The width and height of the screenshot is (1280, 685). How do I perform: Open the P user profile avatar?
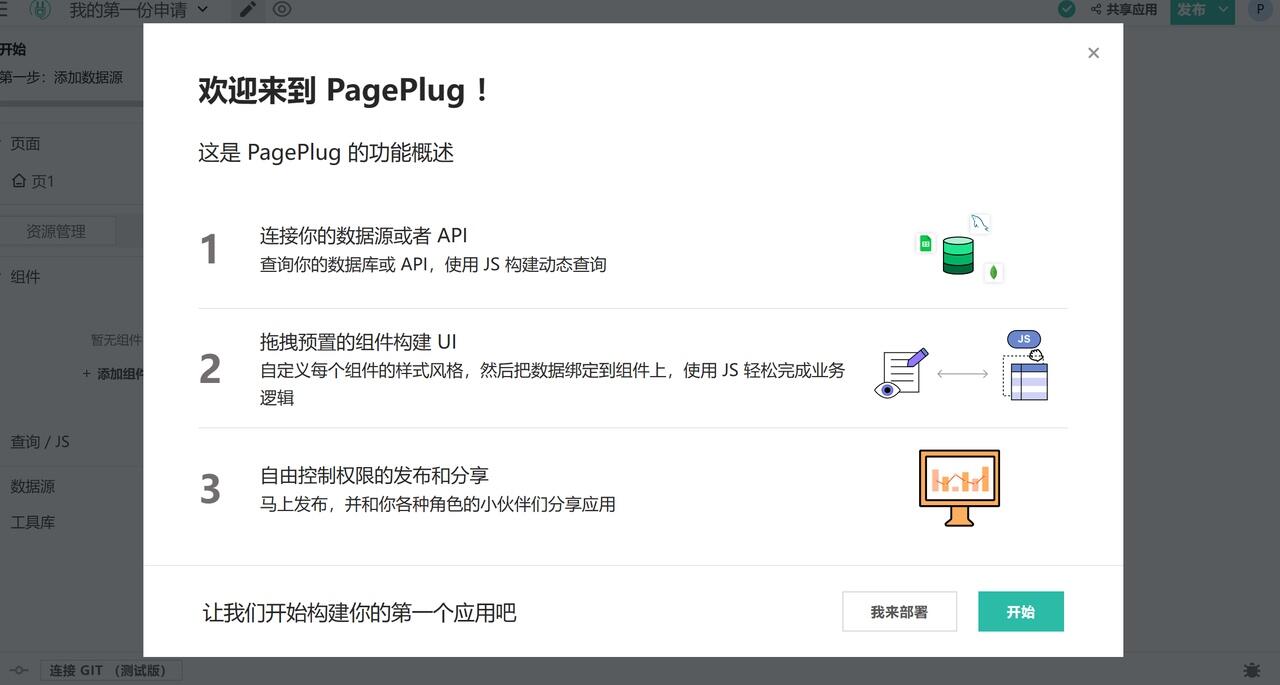[x=1260, y=10]
